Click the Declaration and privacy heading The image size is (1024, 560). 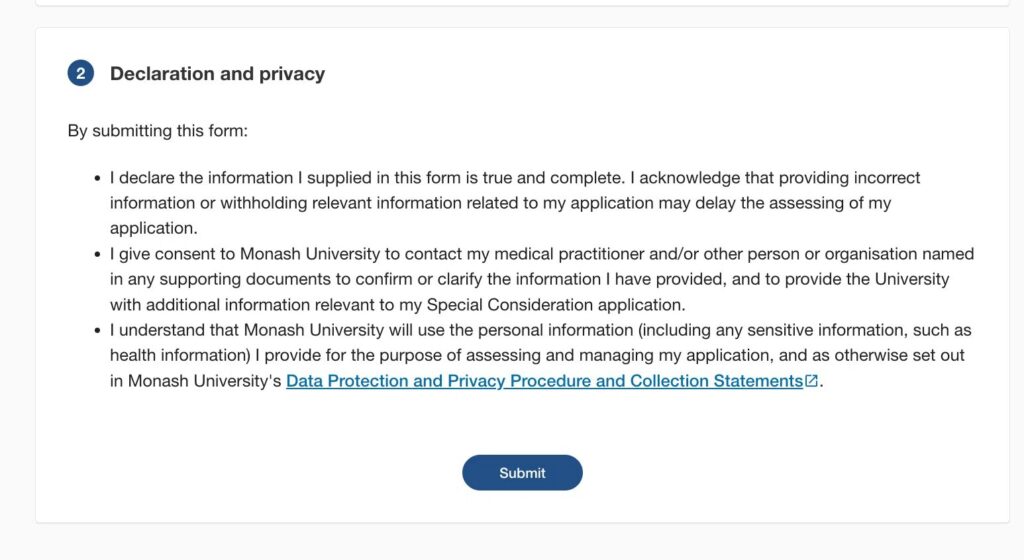(217, 73)
